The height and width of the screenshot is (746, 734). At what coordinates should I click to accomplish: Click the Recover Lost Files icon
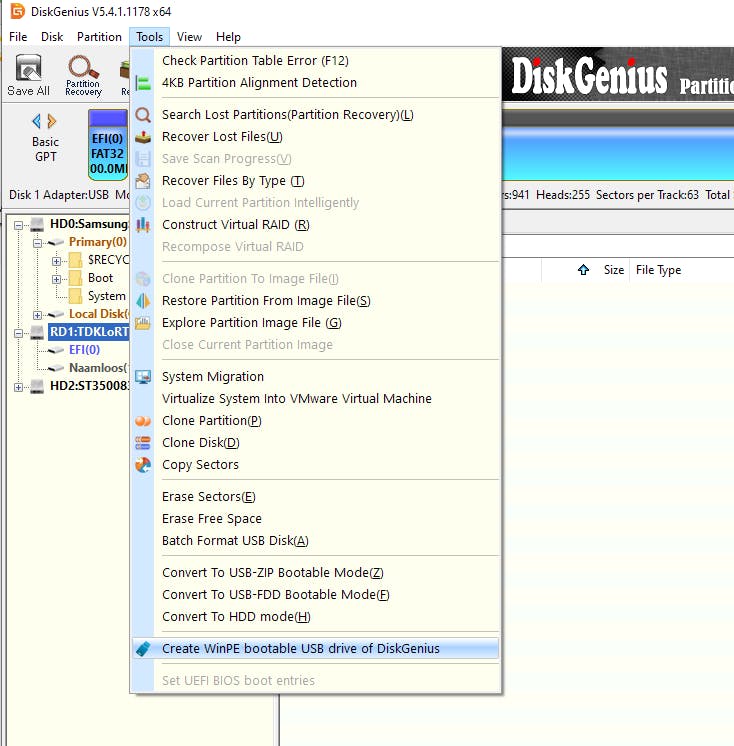(x=143, y=137)
